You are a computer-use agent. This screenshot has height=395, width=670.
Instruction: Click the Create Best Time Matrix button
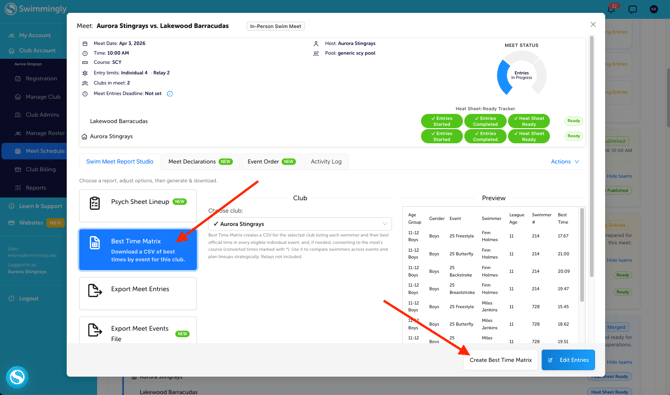pos(501,360)
